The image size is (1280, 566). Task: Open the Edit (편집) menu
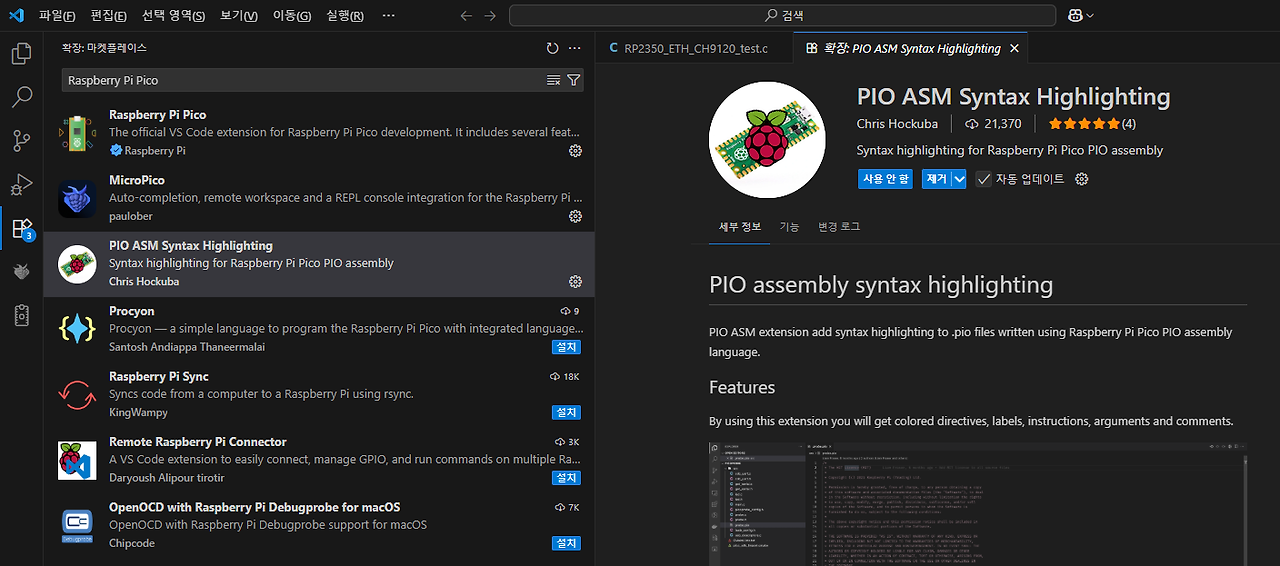[108, 16]
